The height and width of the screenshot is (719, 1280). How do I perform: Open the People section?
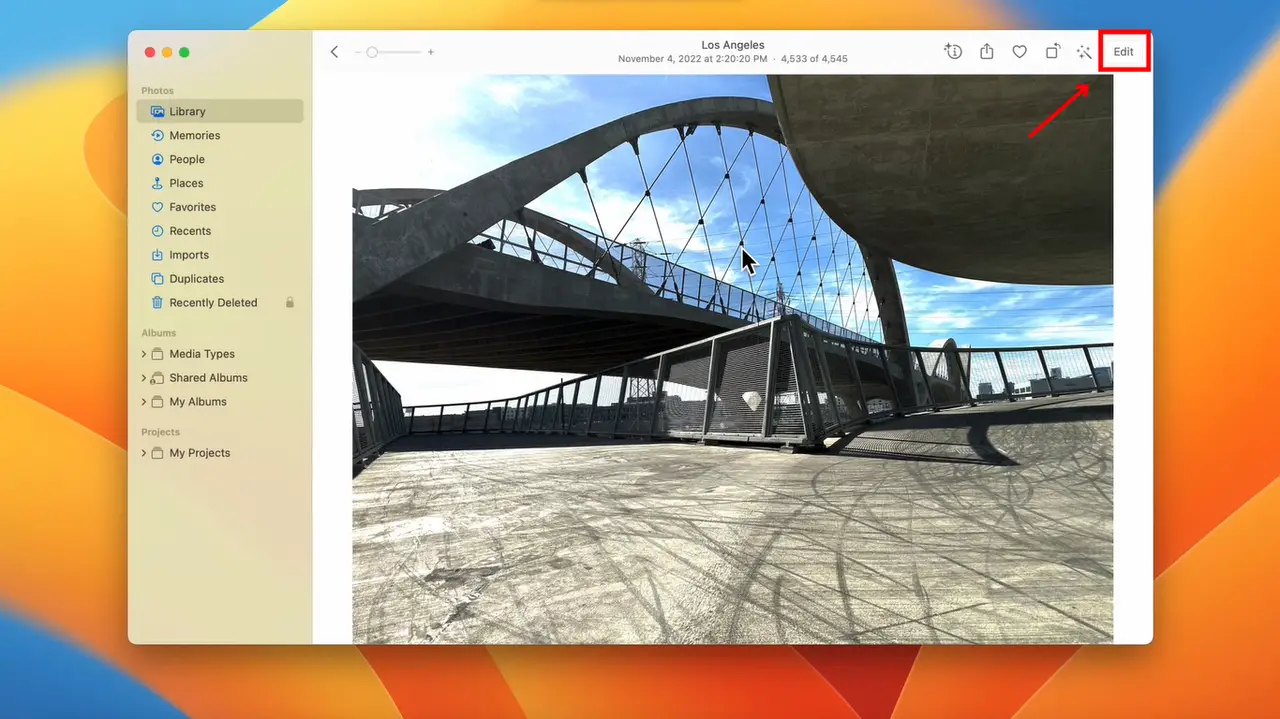(x=187, y=159)
